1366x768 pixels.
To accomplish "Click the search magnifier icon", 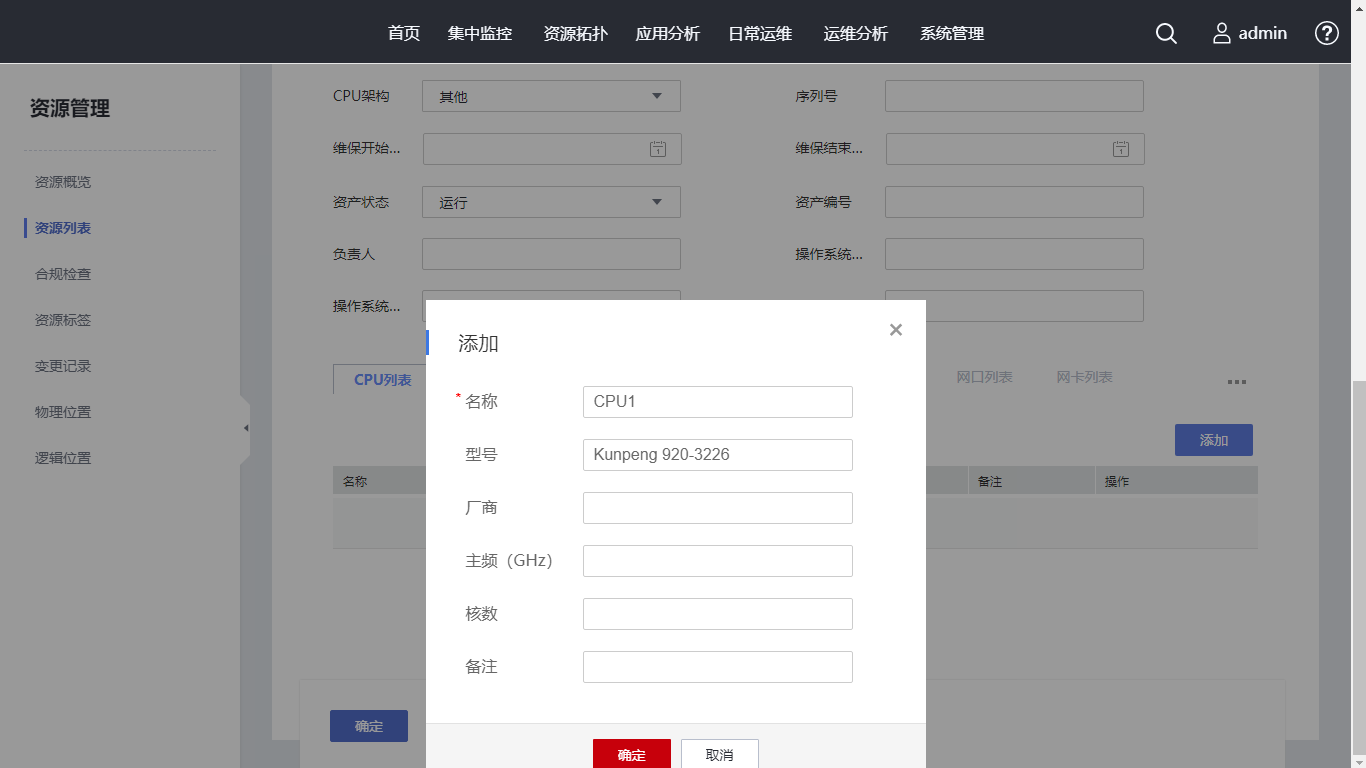I will click(1166, 33).
